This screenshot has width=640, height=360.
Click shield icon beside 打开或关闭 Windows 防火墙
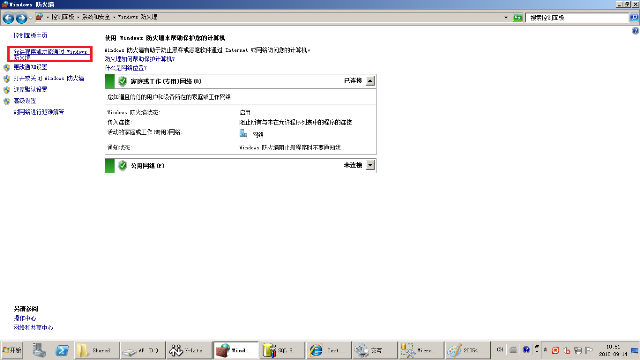7,79
